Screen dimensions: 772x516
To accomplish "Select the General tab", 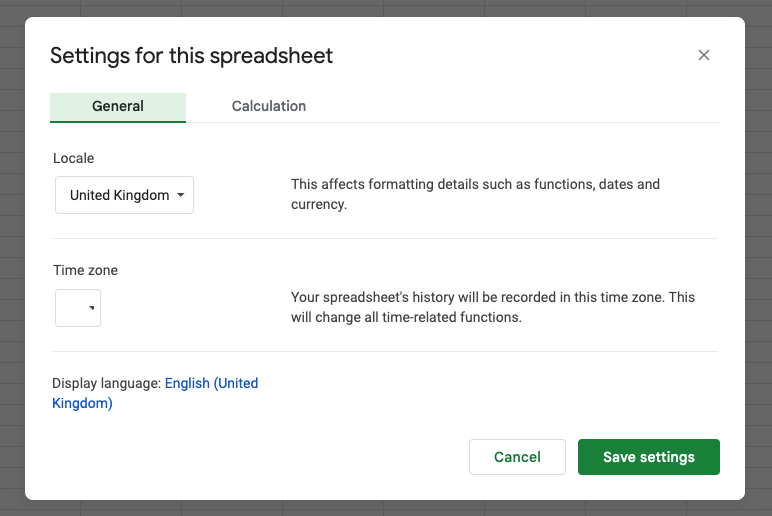I will click(118, 106).
